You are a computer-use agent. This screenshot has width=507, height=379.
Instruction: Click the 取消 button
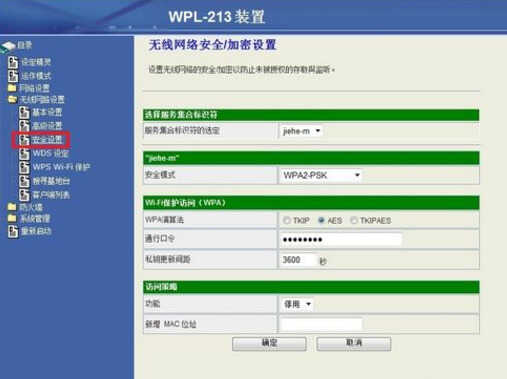point(354,344)
